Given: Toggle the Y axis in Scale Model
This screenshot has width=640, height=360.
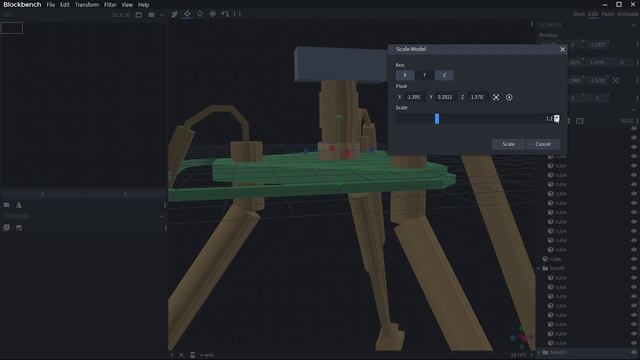Looking at the screenshot, I should click(x=424, y=75).
